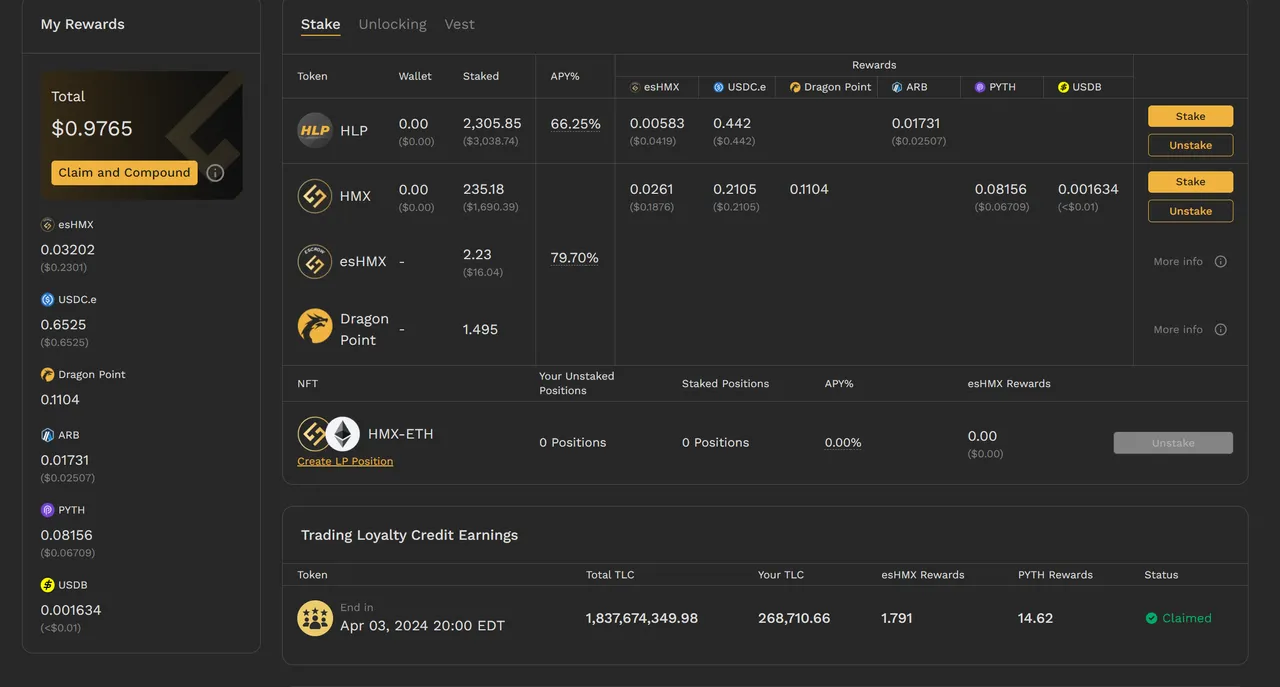Image resolution: width=1280 pixels, height=687 pixels.
Task: Click Your TLC value 268,710.66
Action: [x=794, y=619]
